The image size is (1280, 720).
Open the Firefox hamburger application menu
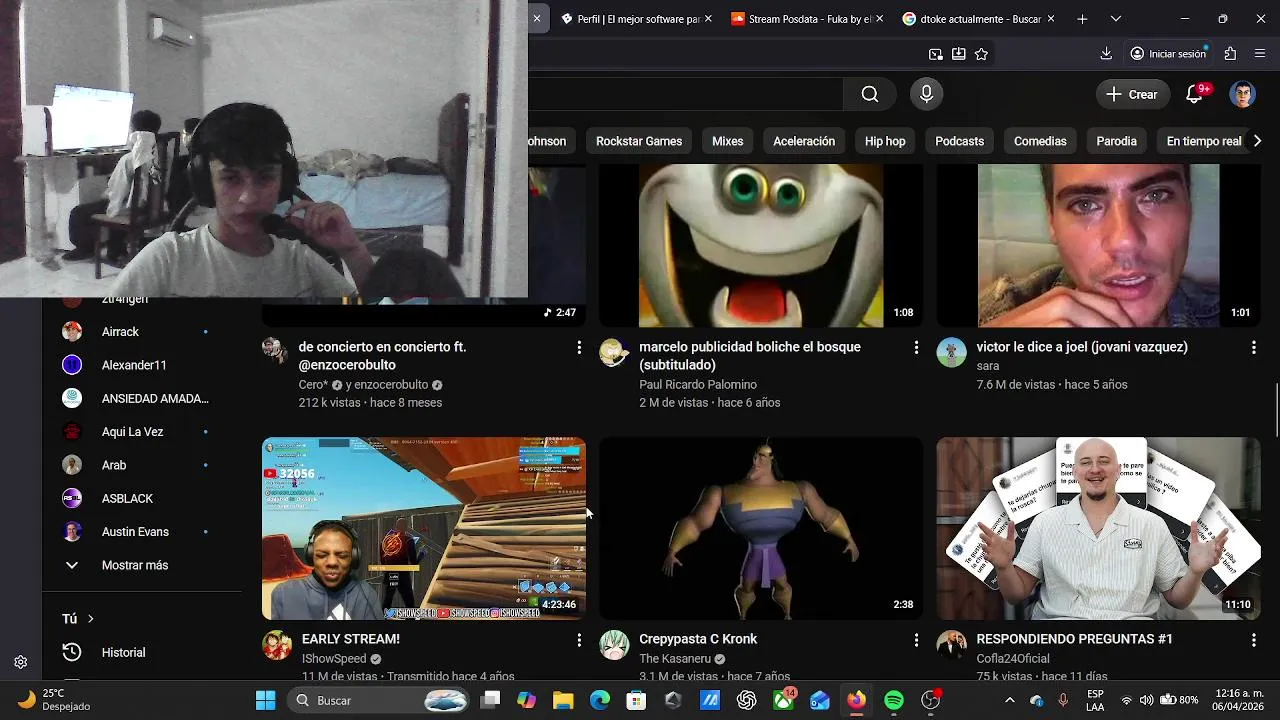click(x=1260, y=54)
